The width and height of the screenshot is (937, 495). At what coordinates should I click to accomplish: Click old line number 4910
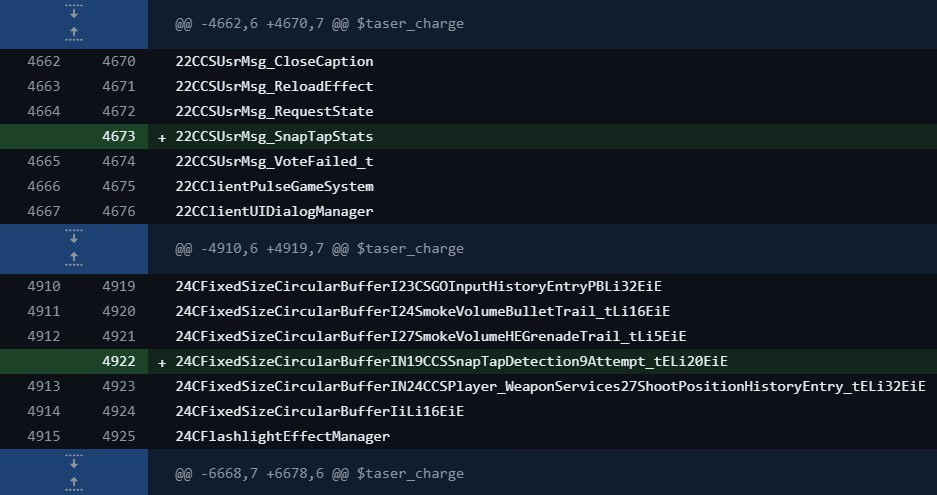pyautogui.click(x=44, y=286)
